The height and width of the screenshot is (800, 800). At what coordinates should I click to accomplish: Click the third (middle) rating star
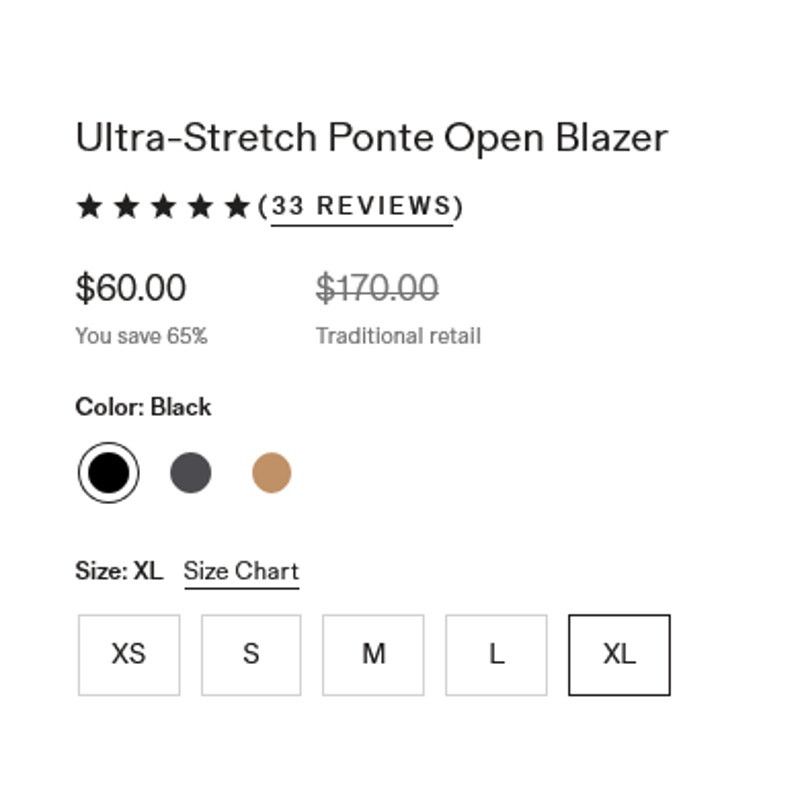[163, 207]
